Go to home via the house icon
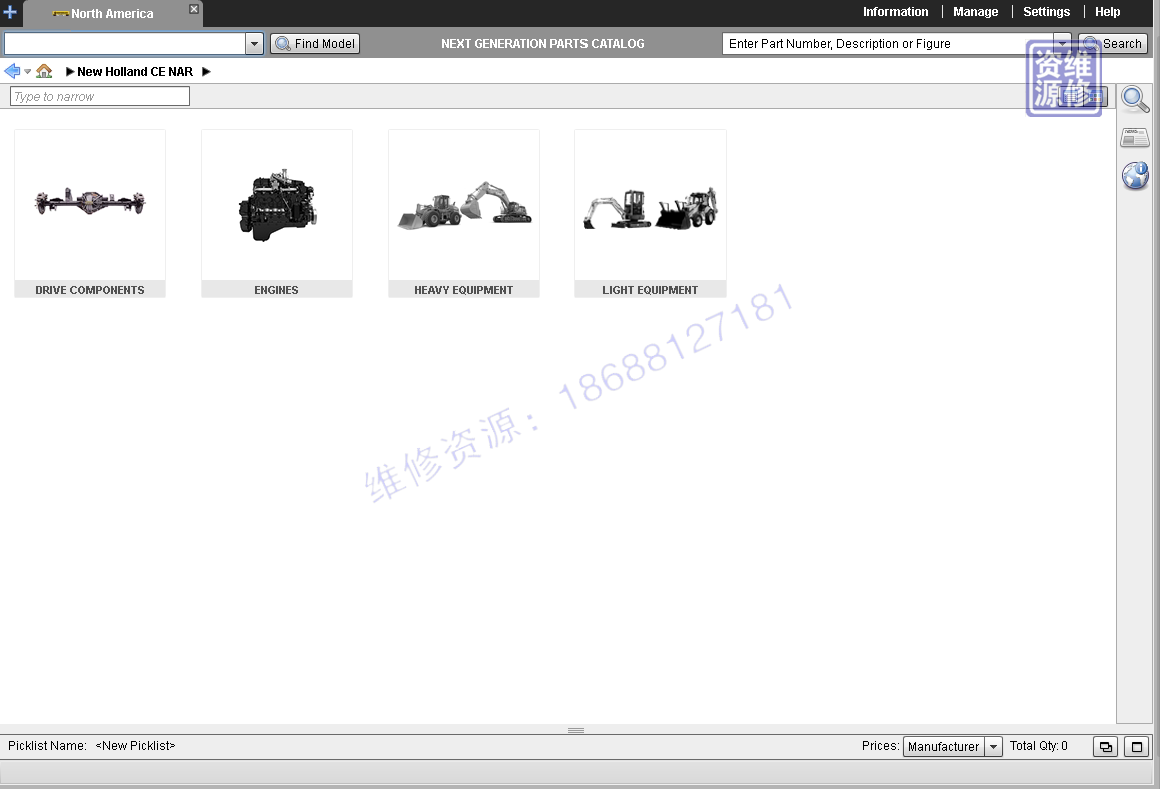1160x789 pixels. 44,71
